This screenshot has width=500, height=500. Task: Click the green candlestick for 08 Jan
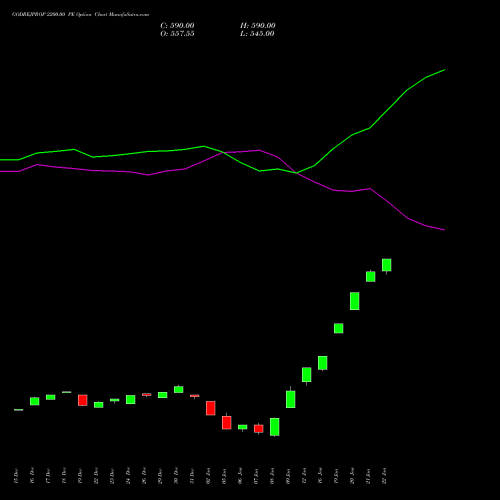pos(275,427)
